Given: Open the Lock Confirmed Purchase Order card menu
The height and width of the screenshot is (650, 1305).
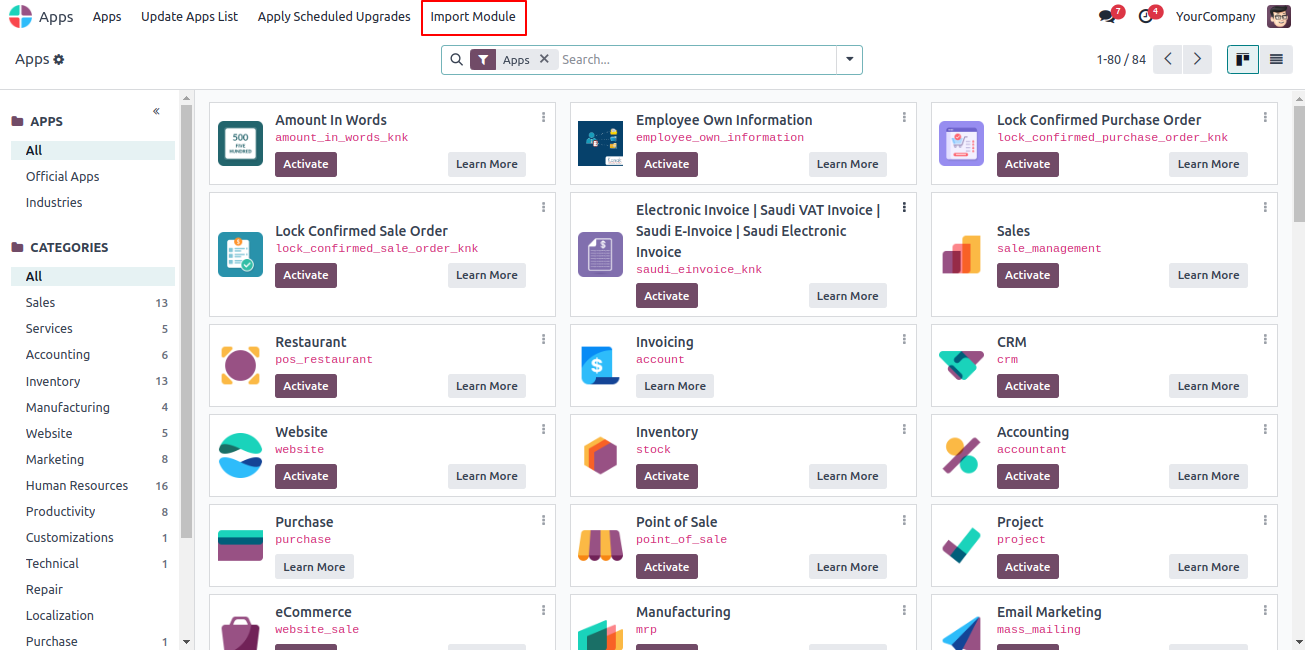Looking at the screenshot, I should 1265,117.
